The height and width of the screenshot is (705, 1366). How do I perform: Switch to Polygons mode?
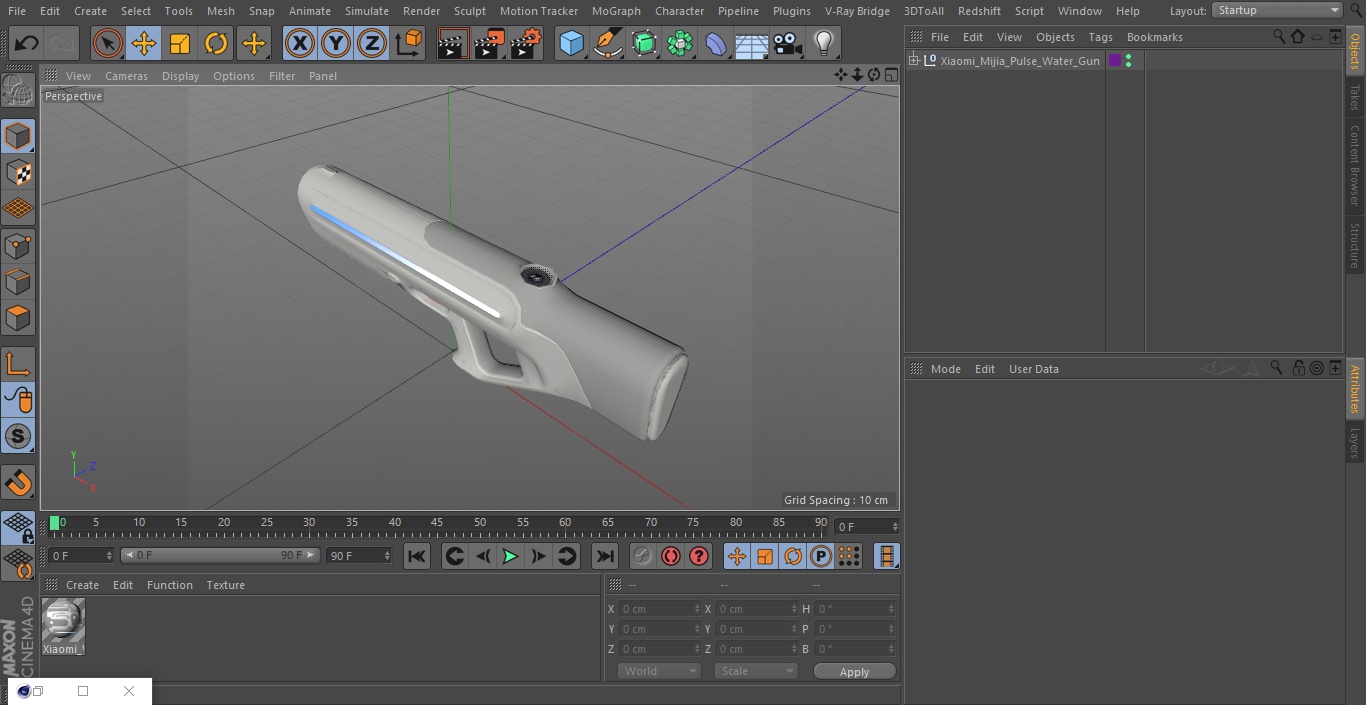18,318
